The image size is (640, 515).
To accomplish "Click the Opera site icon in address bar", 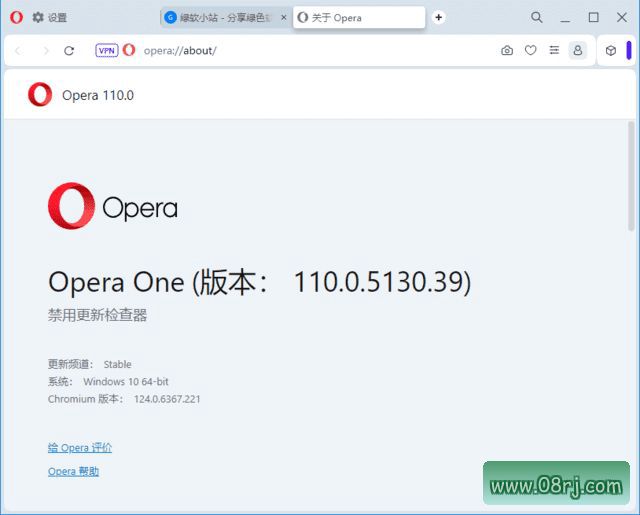I will click(x=129, y=50).
